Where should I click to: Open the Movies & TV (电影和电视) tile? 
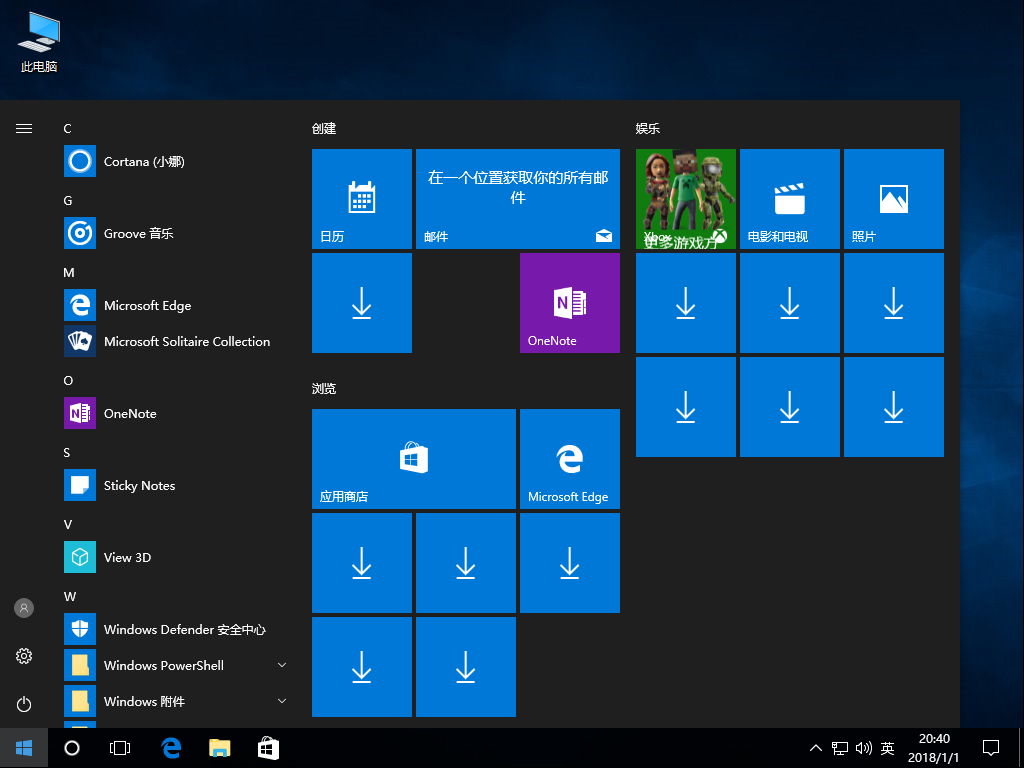(790, 199)
